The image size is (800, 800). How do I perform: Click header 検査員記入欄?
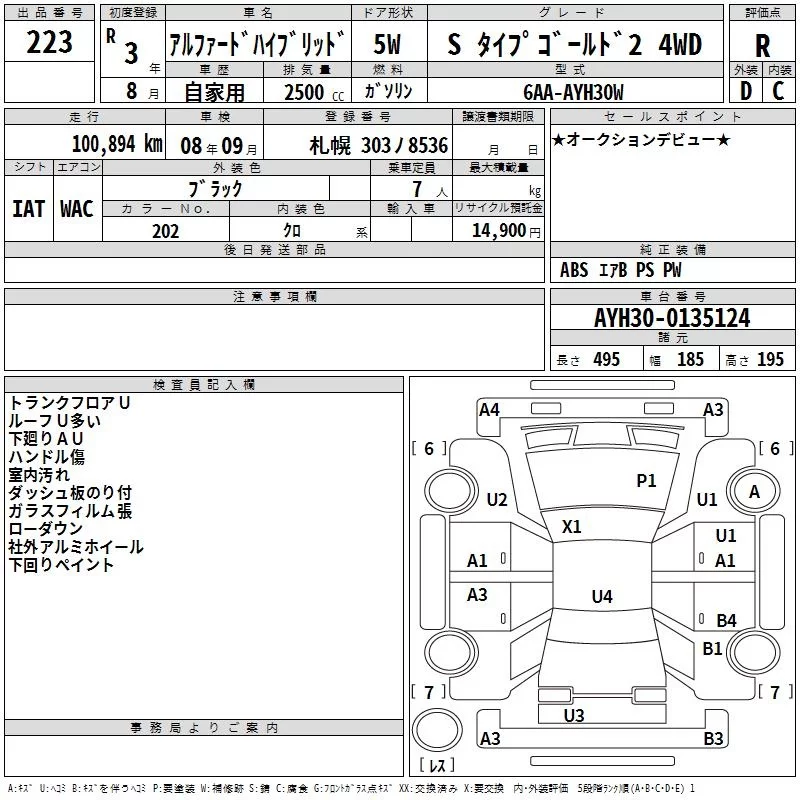(204, 385)
